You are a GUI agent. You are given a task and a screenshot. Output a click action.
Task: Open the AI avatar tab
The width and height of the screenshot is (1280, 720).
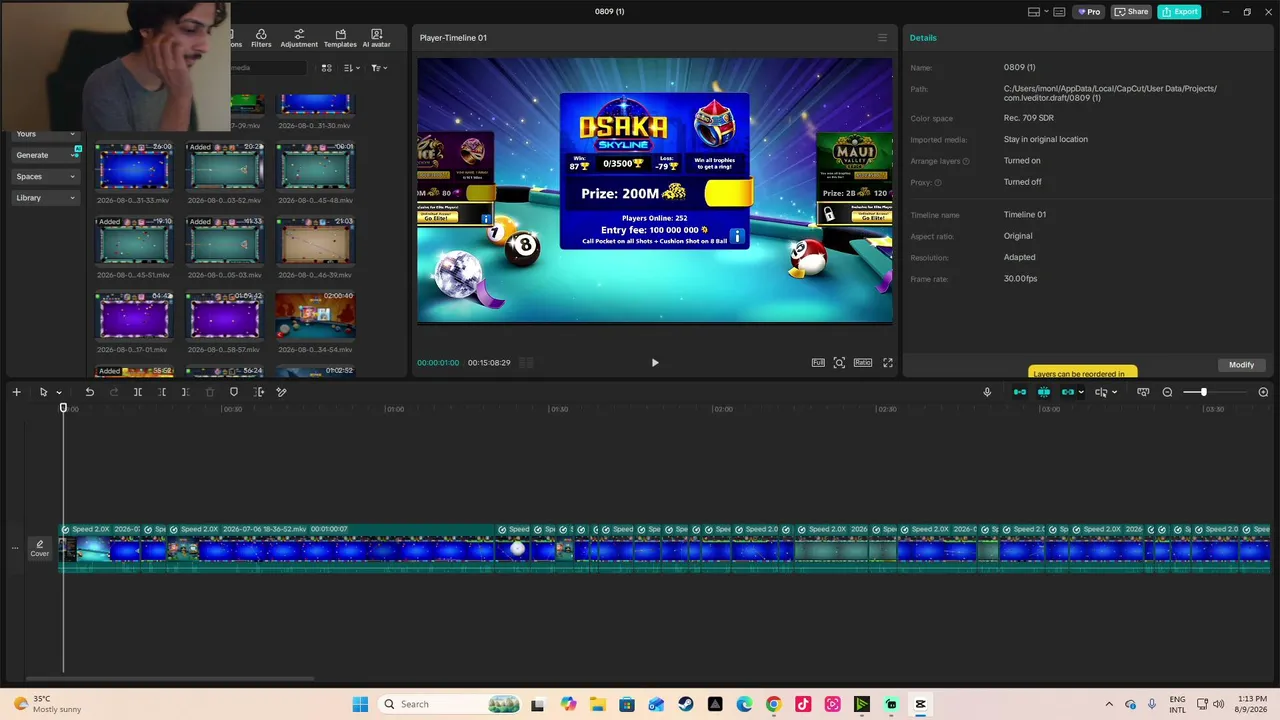click(377, 38)
